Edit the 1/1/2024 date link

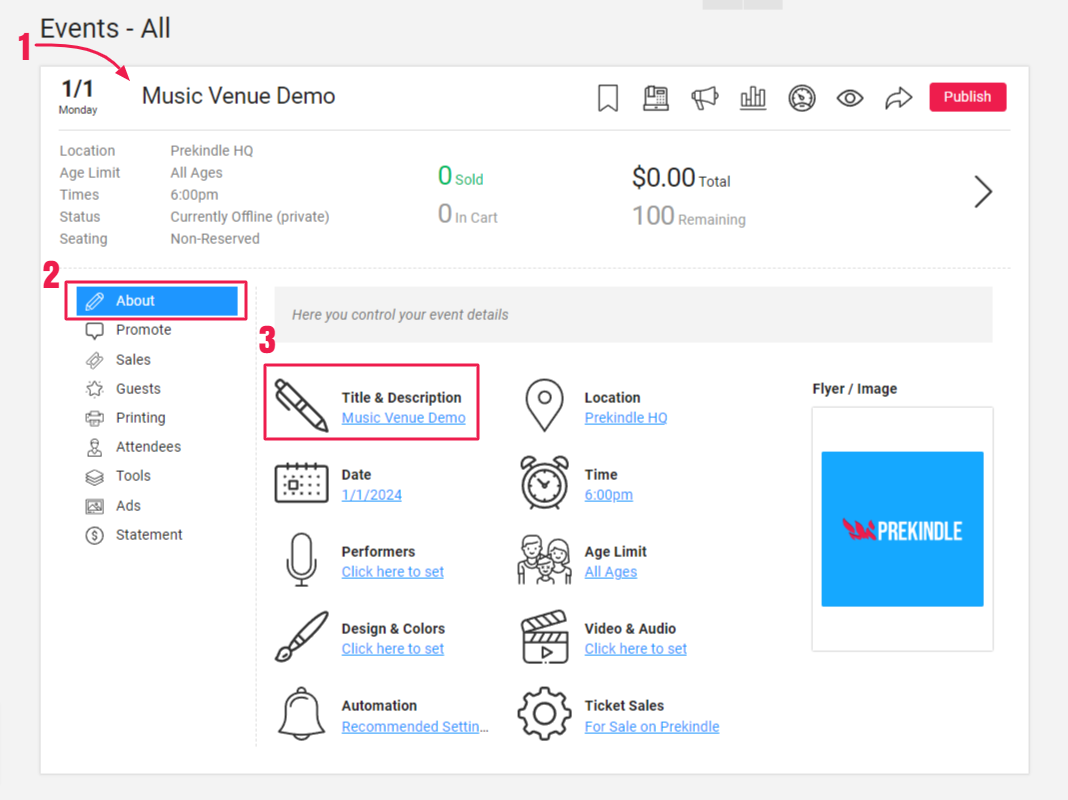pos(372,495)
